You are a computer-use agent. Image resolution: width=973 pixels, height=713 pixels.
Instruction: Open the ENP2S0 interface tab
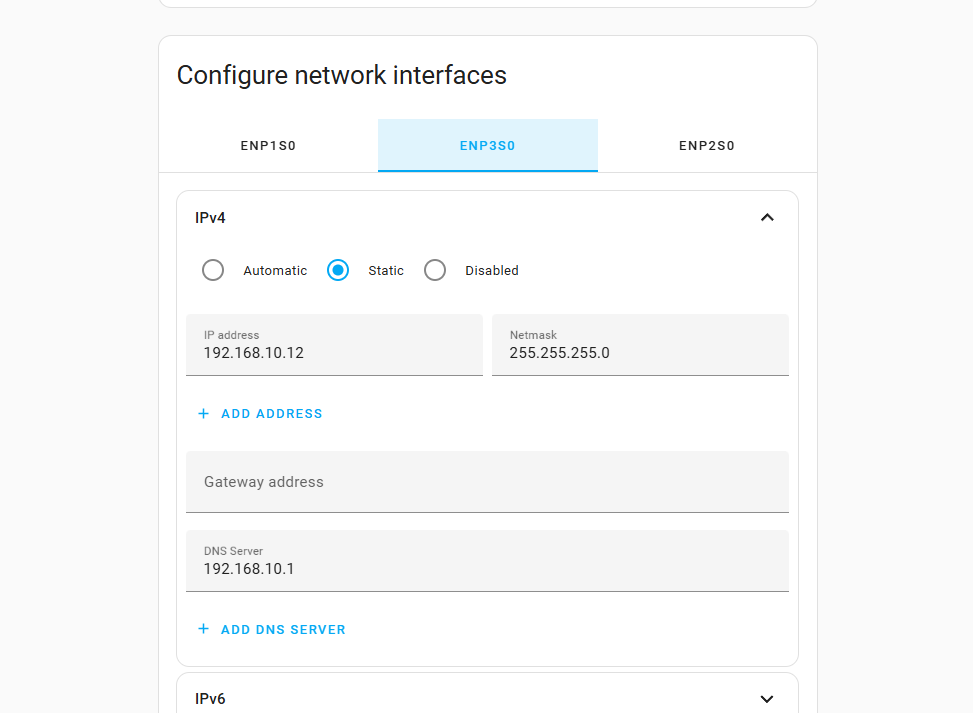click(x=707, y=146)
